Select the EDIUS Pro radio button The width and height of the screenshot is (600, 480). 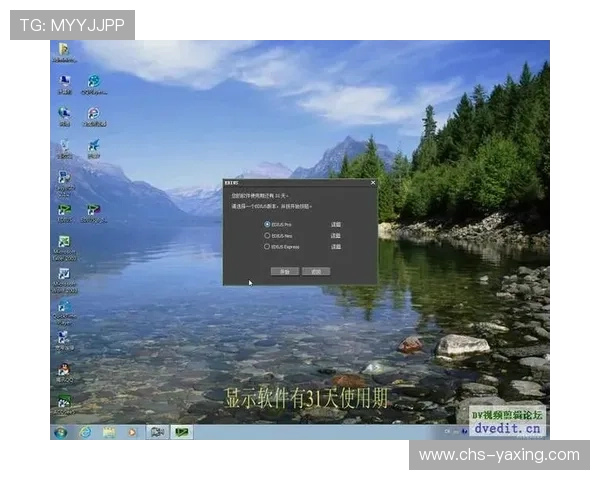tap(267, 224)
